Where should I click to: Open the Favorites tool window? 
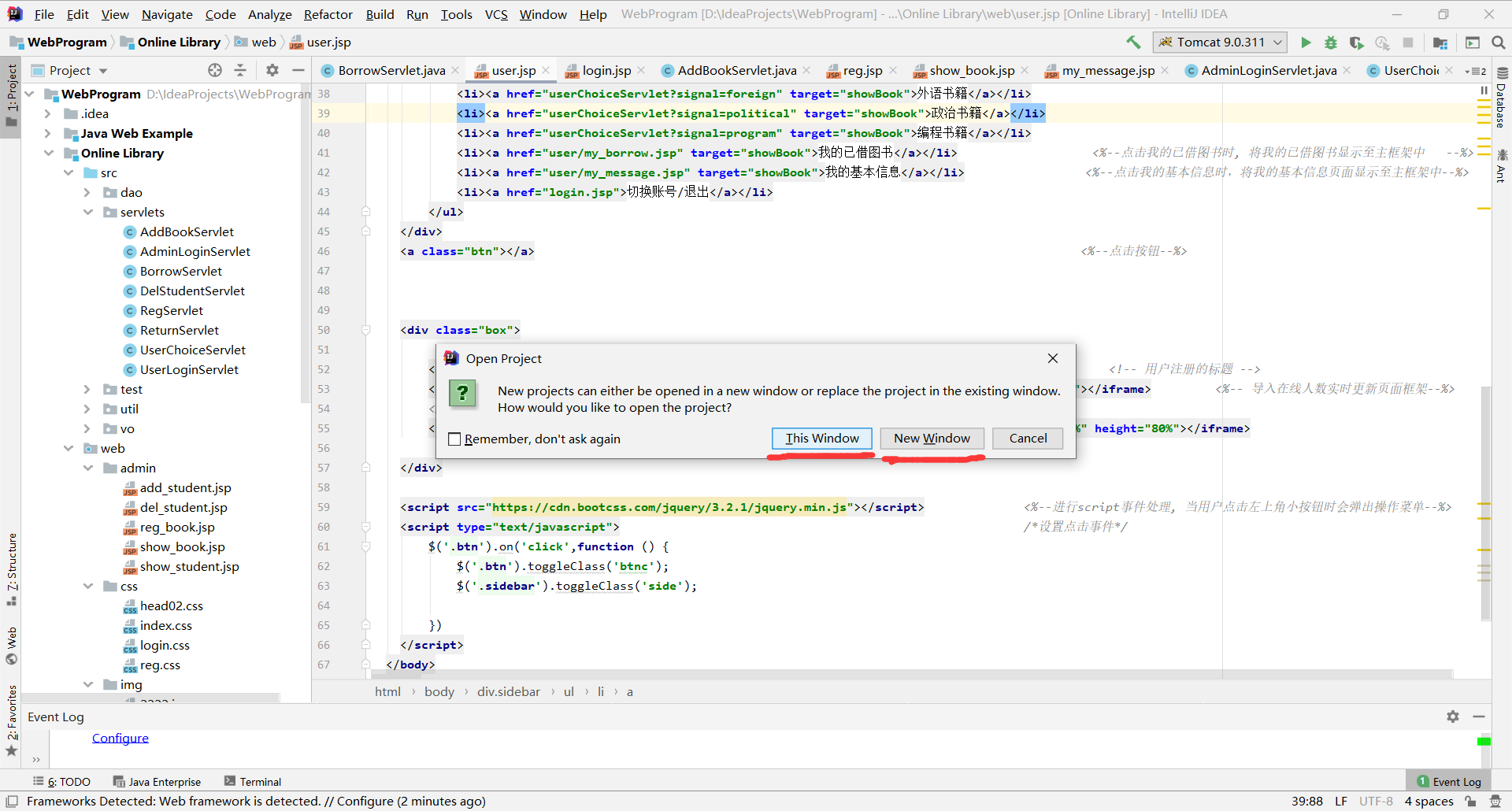[11, 720]
